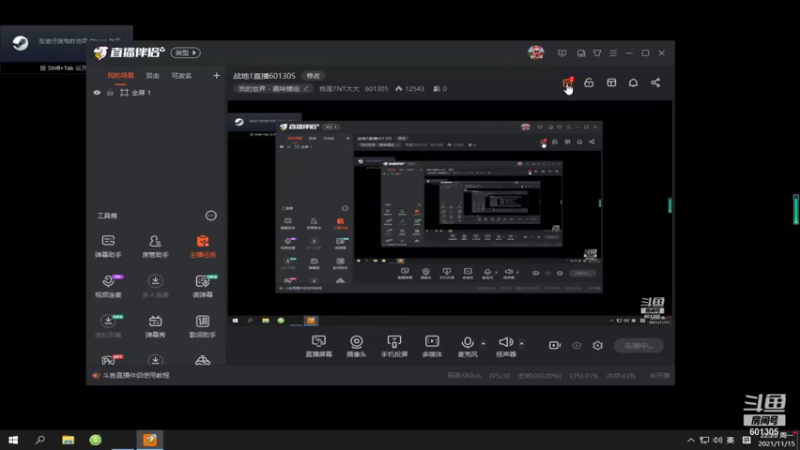Click the room number 601305 text

[376, 89]
